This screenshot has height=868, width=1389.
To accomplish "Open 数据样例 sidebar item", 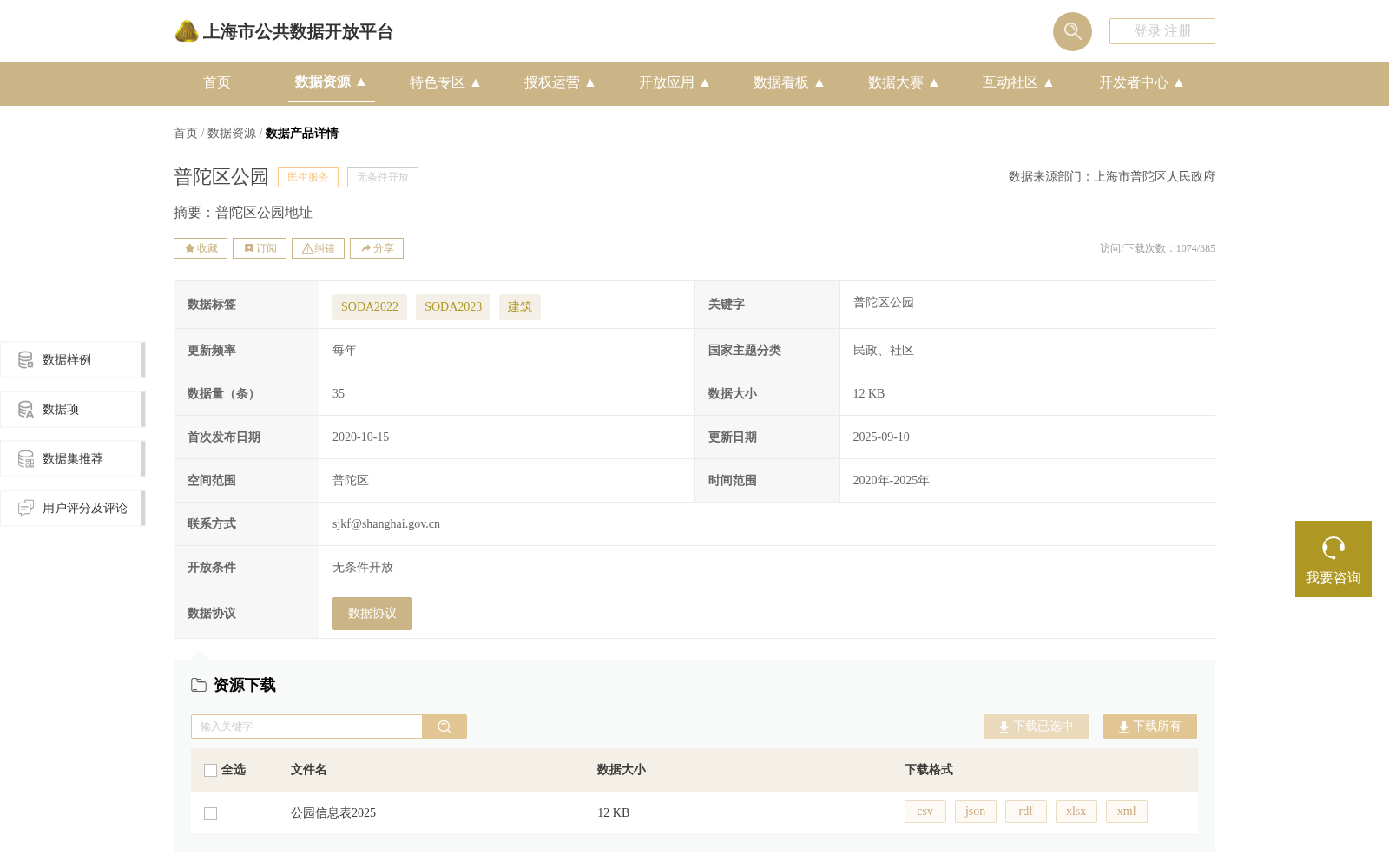I will click(x=72, y=359).
